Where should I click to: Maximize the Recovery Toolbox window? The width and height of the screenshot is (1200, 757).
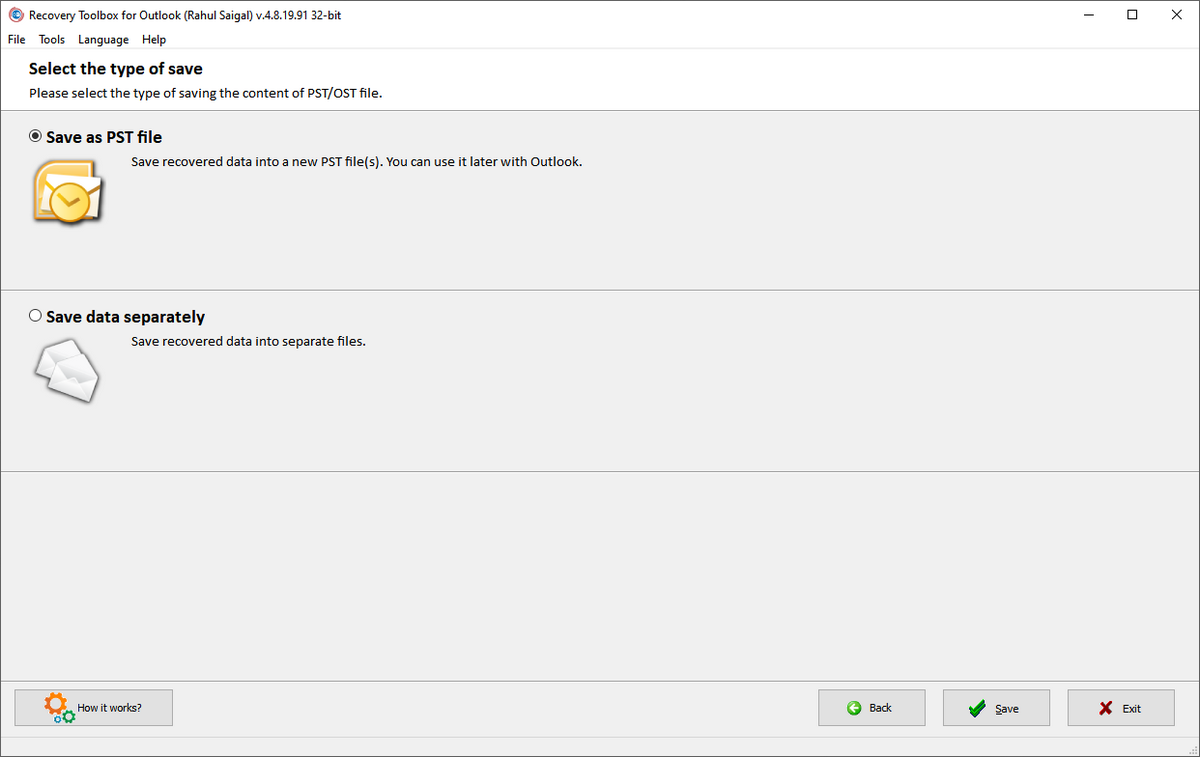click(x=1132, y=15)
